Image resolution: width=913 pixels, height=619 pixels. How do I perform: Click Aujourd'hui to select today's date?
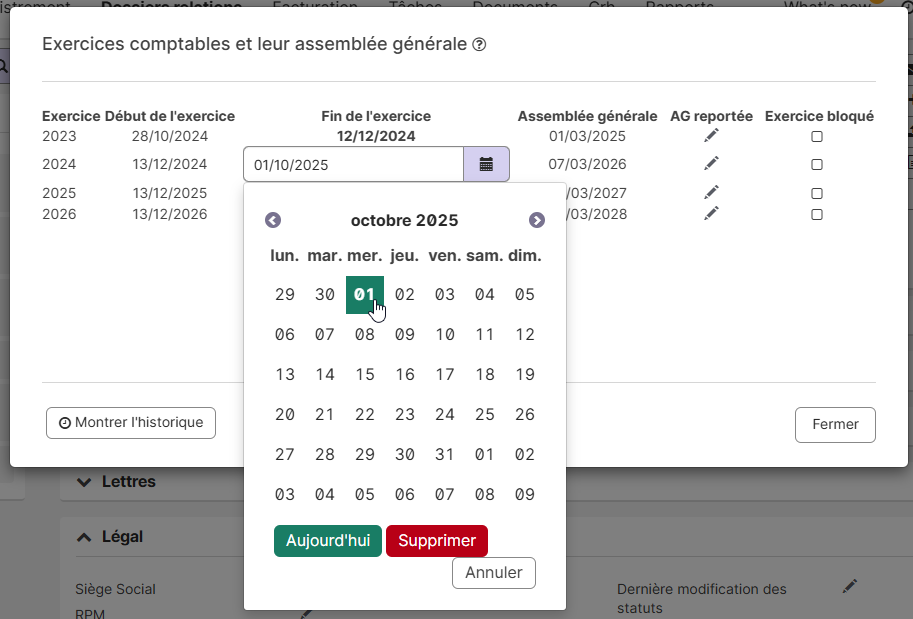pos(327,541)
